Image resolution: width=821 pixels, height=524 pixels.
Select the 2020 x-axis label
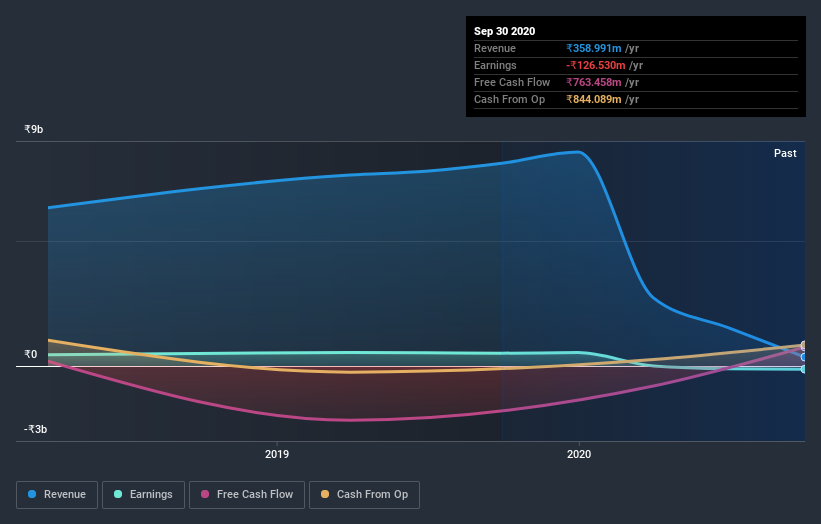coord(579,454)
